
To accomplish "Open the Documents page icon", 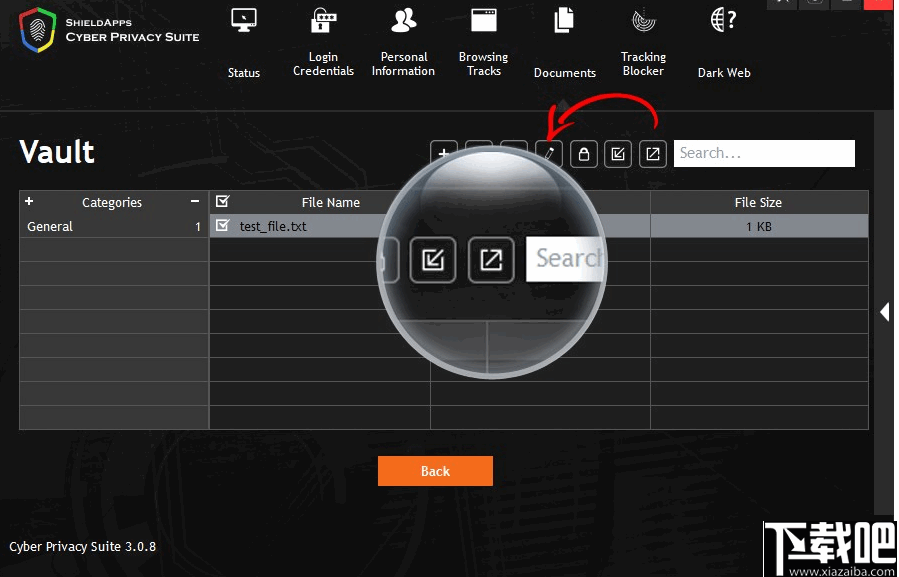I will coord(563,20).
